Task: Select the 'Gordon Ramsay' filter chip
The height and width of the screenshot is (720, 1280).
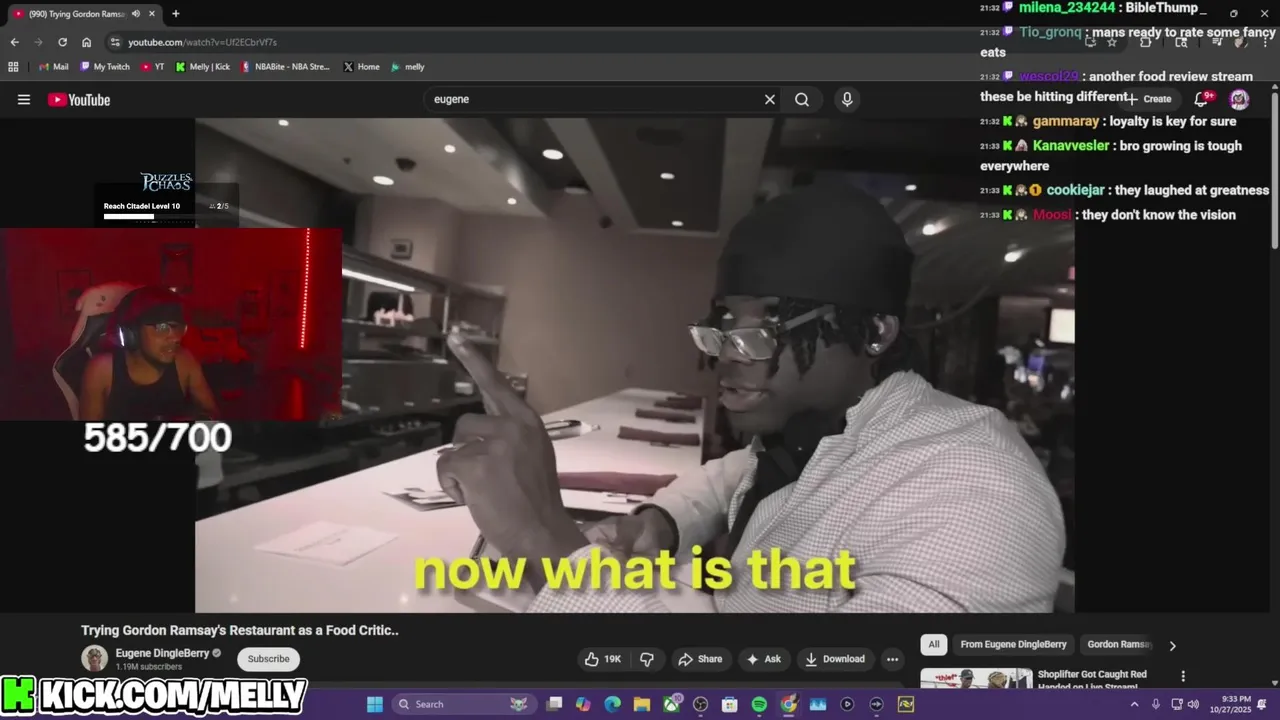Action: click(1118, 644)
